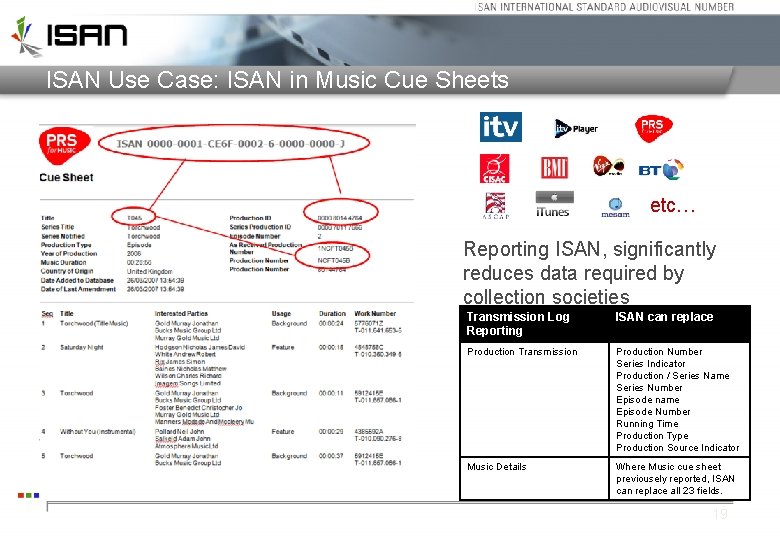780x540 pixels.
Task: Click the 'Production Type' label
Action: 66,245
